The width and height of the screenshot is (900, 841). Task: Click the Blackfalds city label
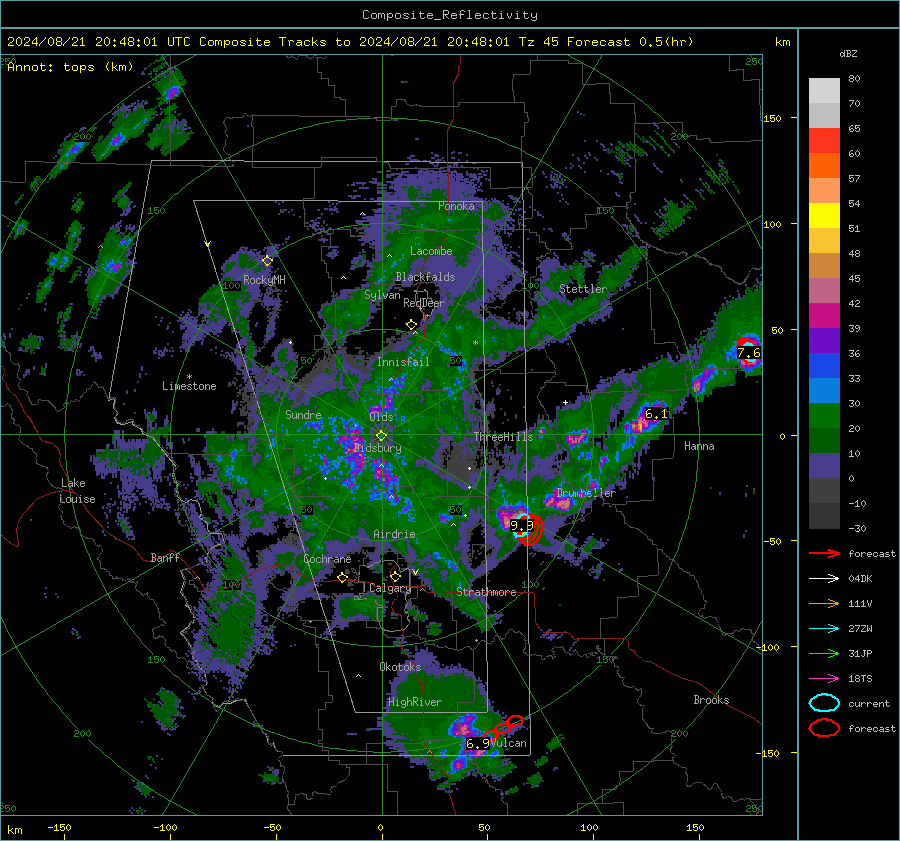coord(425,277)
